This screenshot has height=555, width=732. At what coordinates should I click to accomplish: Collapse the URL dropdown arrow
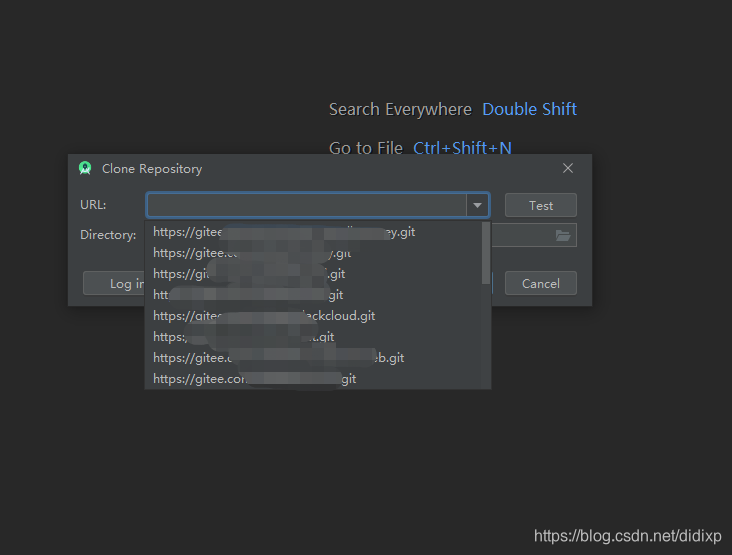pos(477,205)
